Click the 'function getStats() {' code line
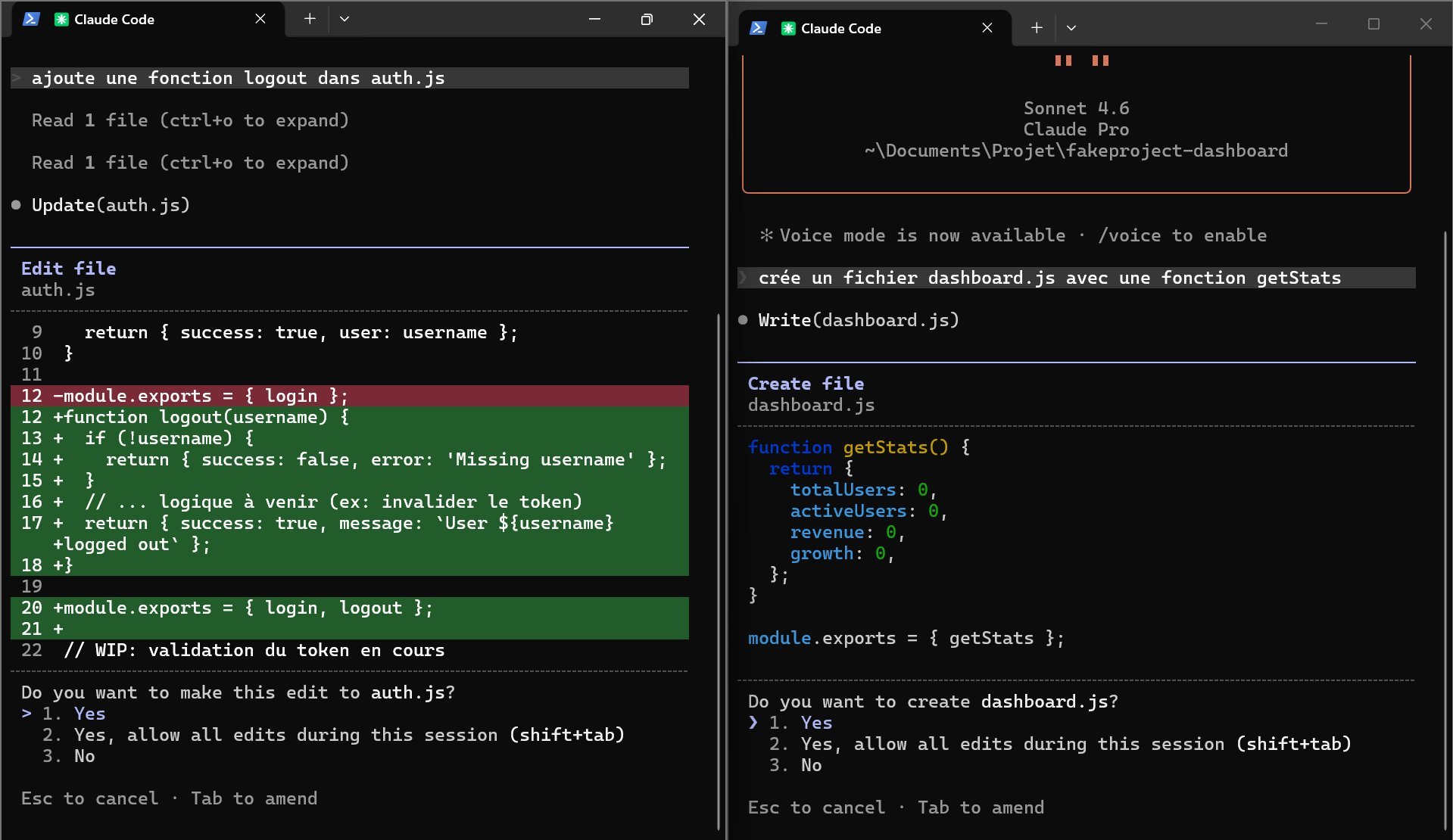 click(859, 447)
